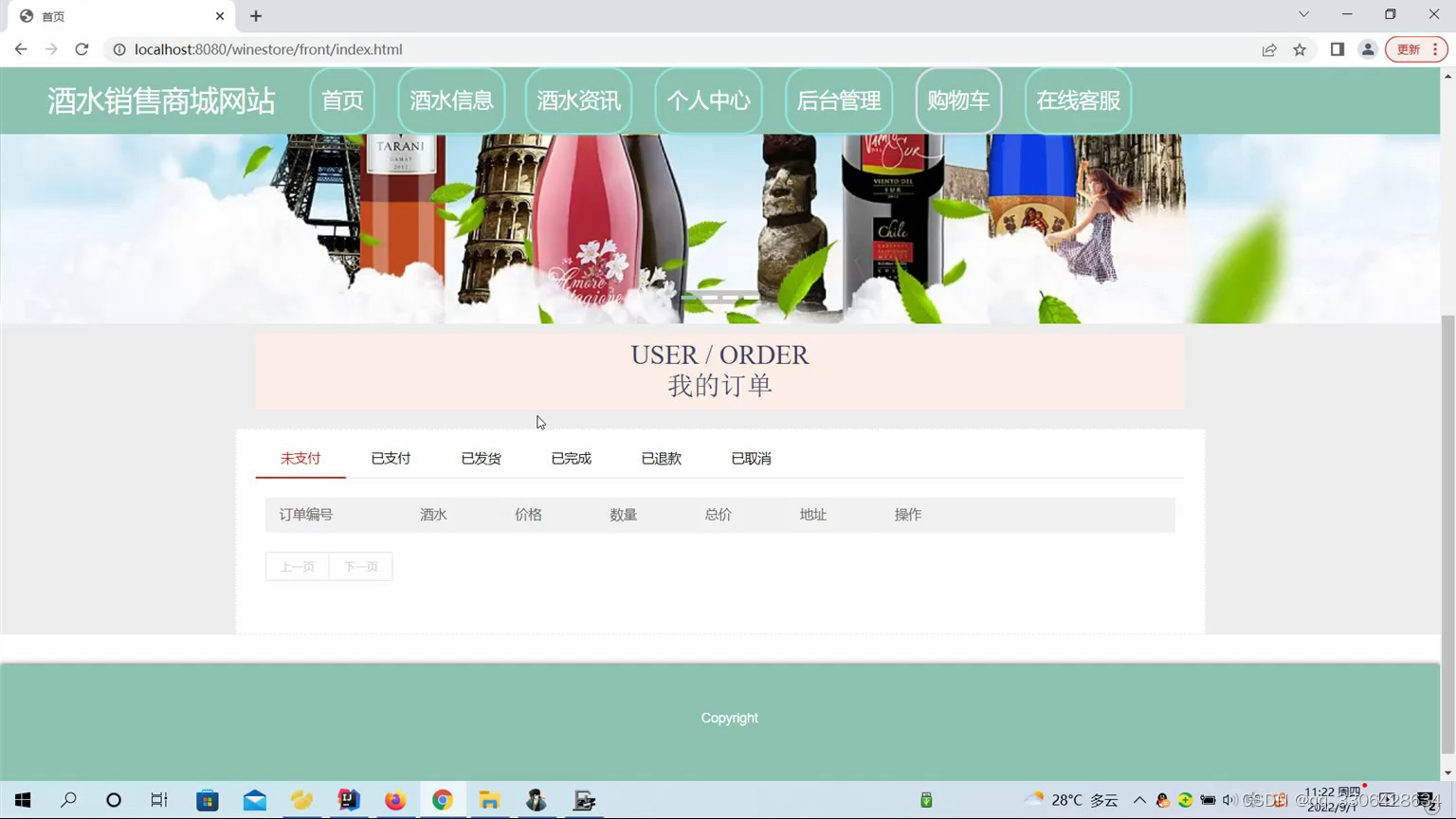Open the Chrome profile avatar
This screenshot has width=1456, height=819.
click(x=1368, y=49)
